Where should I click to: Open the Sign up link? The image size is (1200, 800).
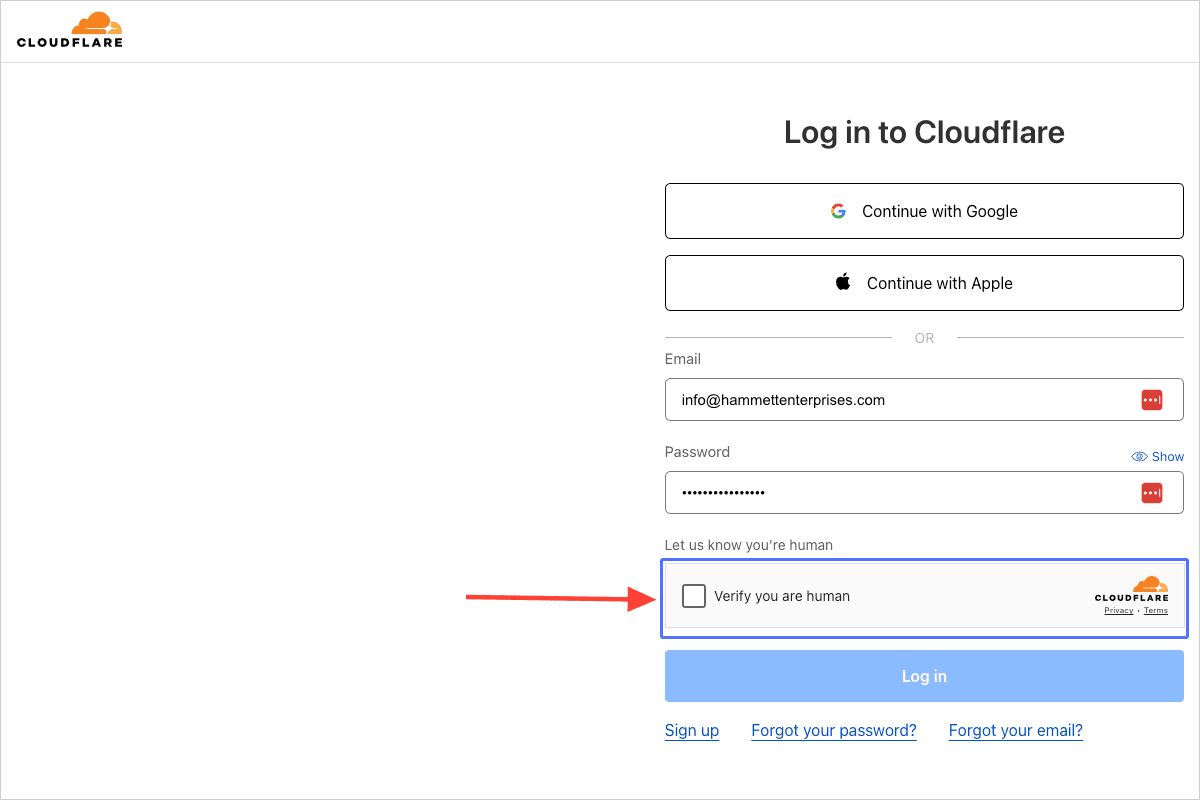pyautogui.click(x=691, y=730)
